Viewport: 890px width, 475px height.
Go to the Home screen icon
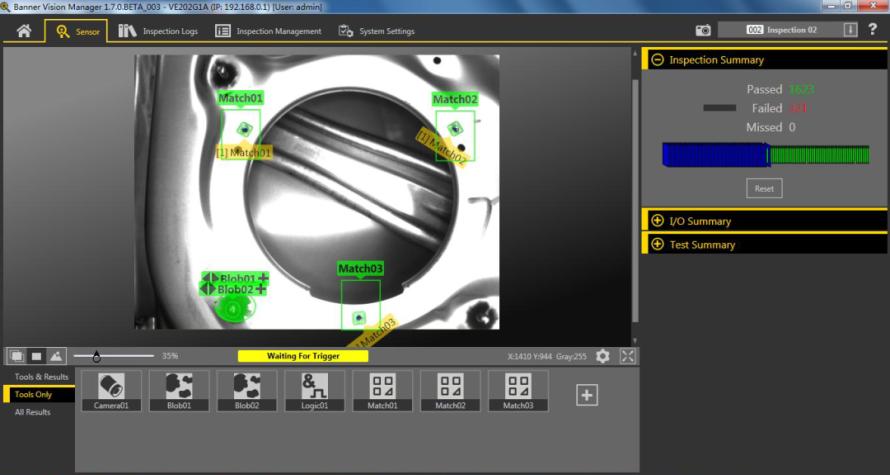(x=23, y=31)
